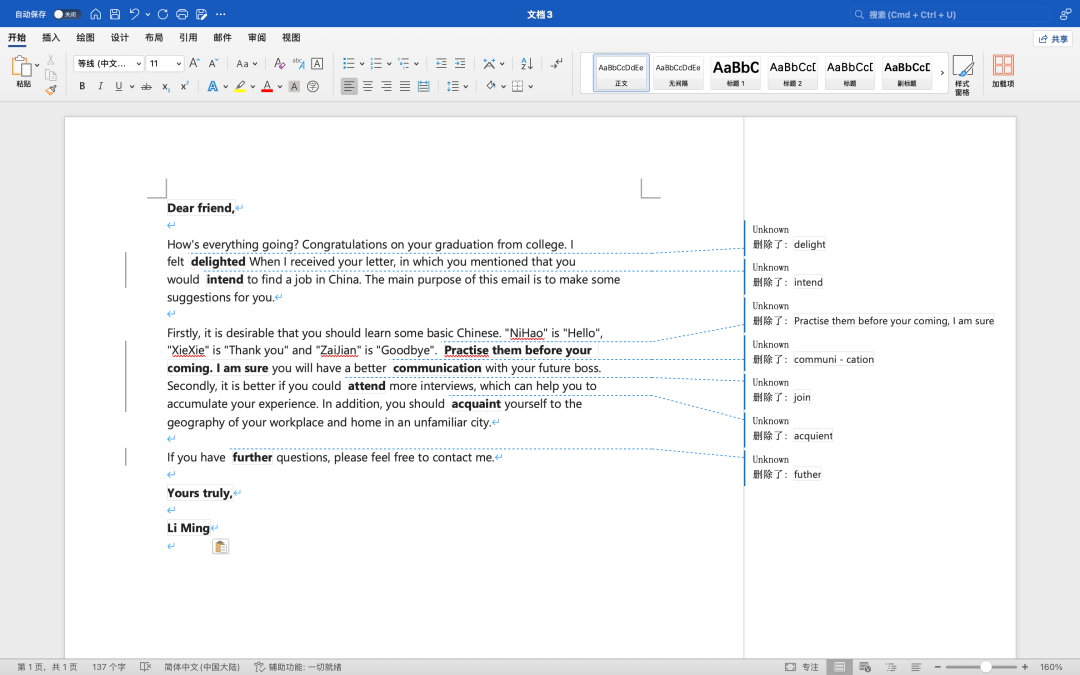The image size is (1080, 675).
Task: Click the 共享 share button
Action: click(1053, 39)
